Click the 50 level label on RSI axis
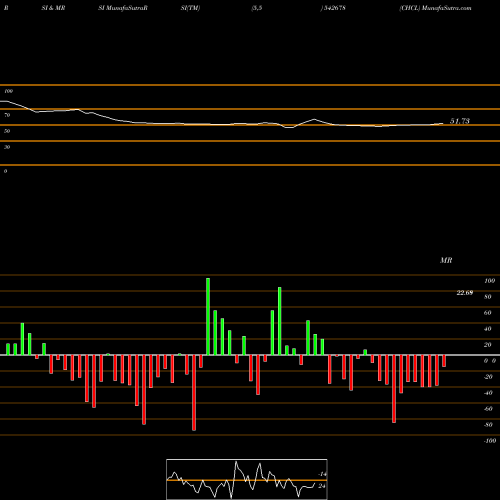The width and height of the screenshot is (500, 500). (x=7, y=131)
